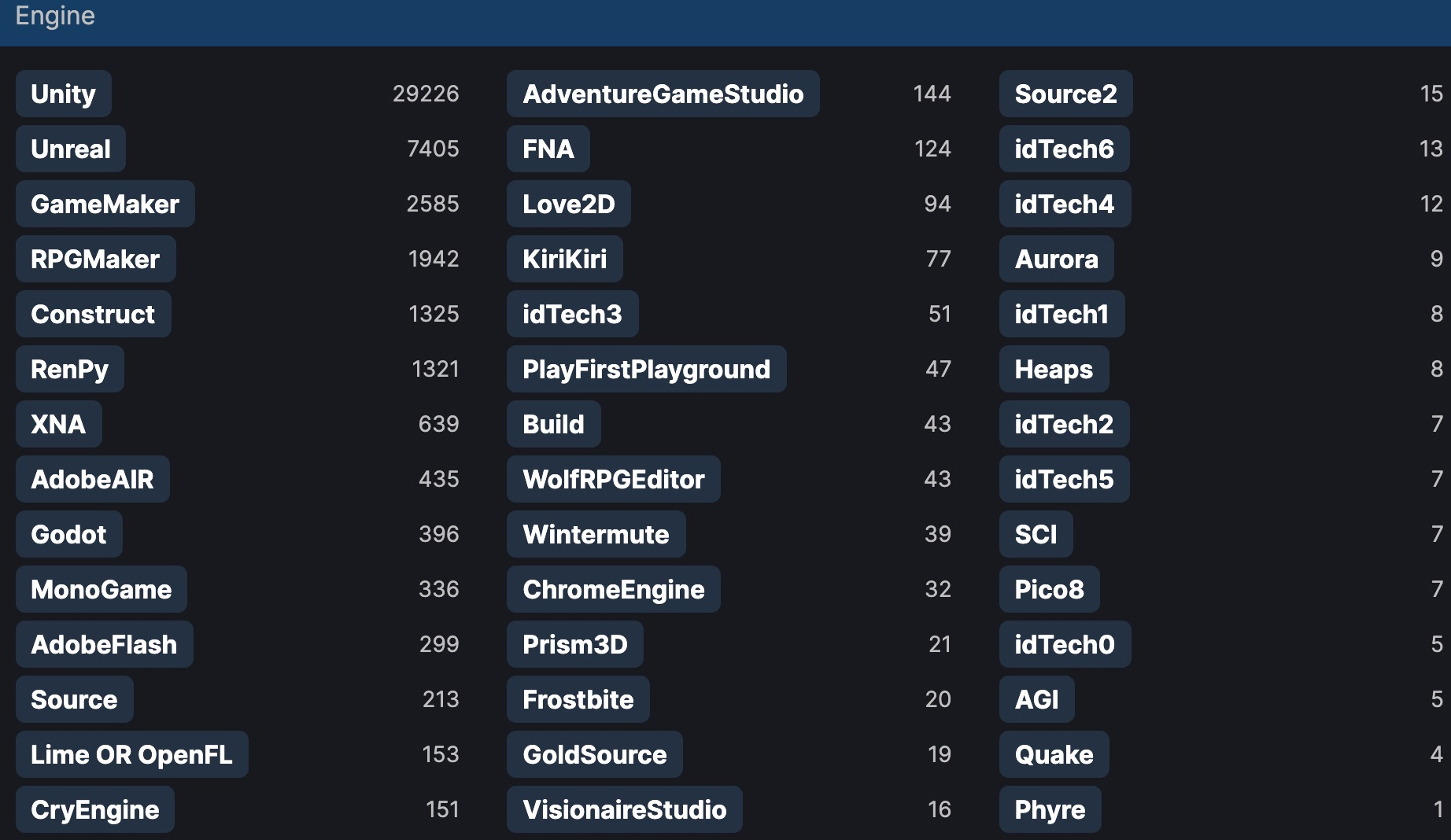Click the Unity engine tag
1451x840 pixels.
63,94
